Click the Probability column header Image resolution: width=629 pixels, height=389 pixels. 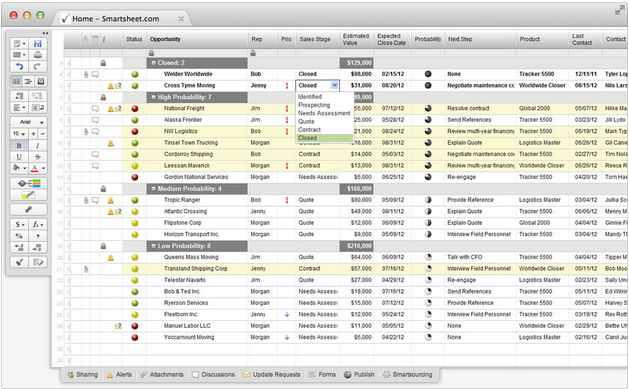click(x=428, y=39)
